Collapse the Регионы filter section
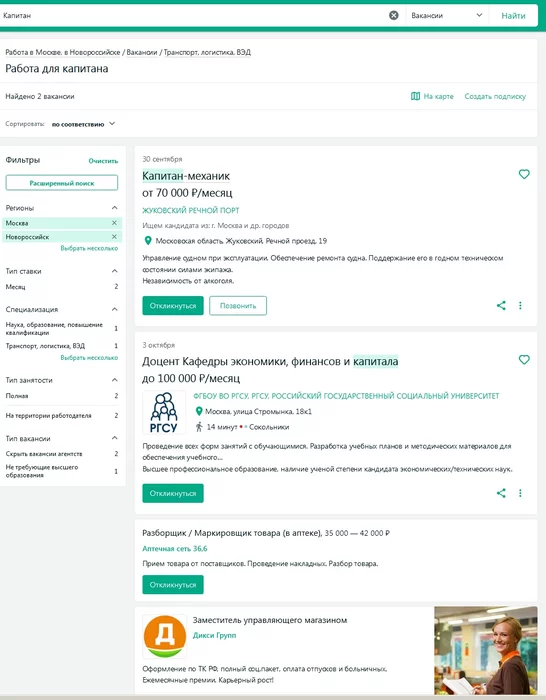Screen dimensions: 546x700 (x=114, y=208)
